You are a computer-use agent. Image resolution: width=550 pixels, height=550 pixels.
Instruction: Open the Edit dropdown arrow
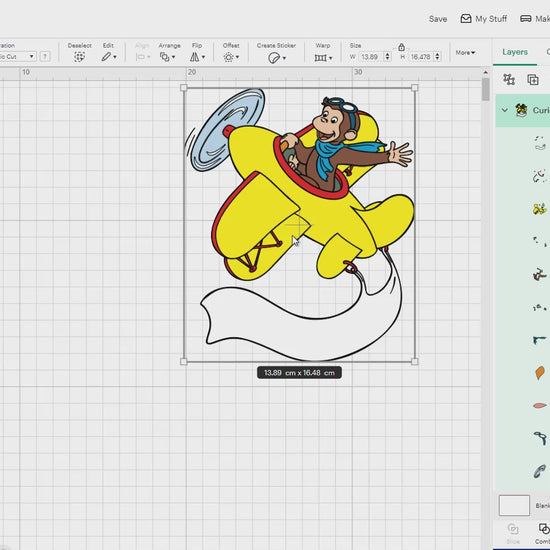(x=115, y=57)
